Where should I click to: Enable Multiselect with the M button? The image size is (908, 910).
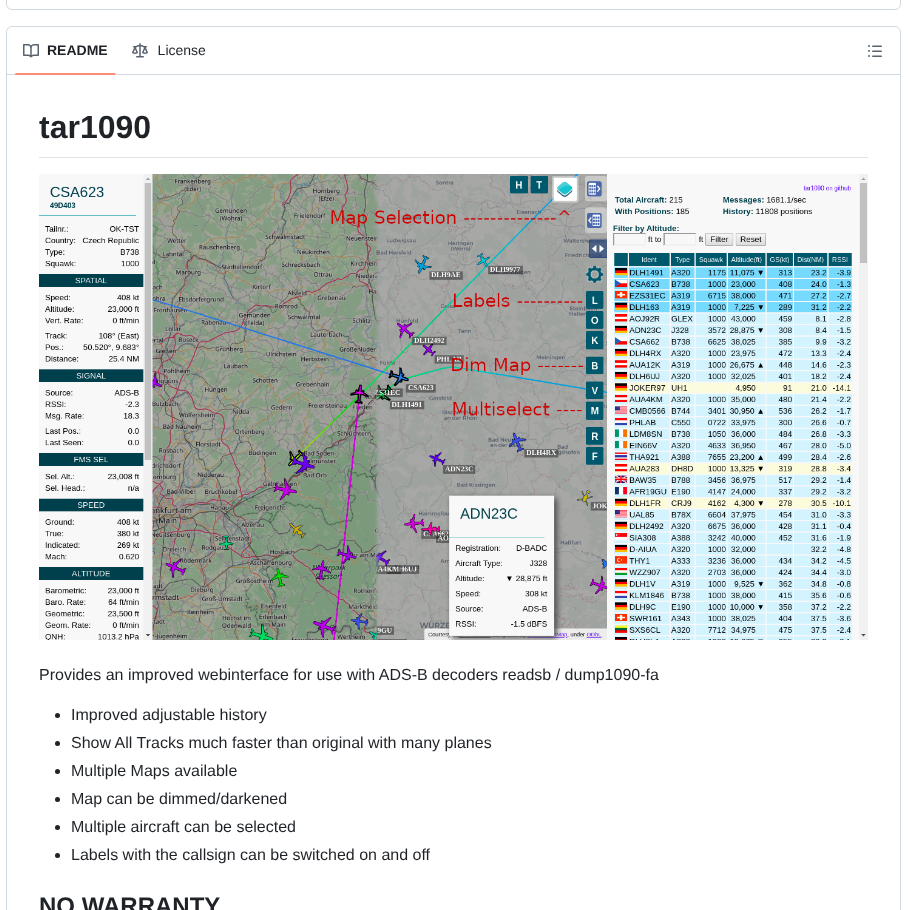(x=594, y=410)
